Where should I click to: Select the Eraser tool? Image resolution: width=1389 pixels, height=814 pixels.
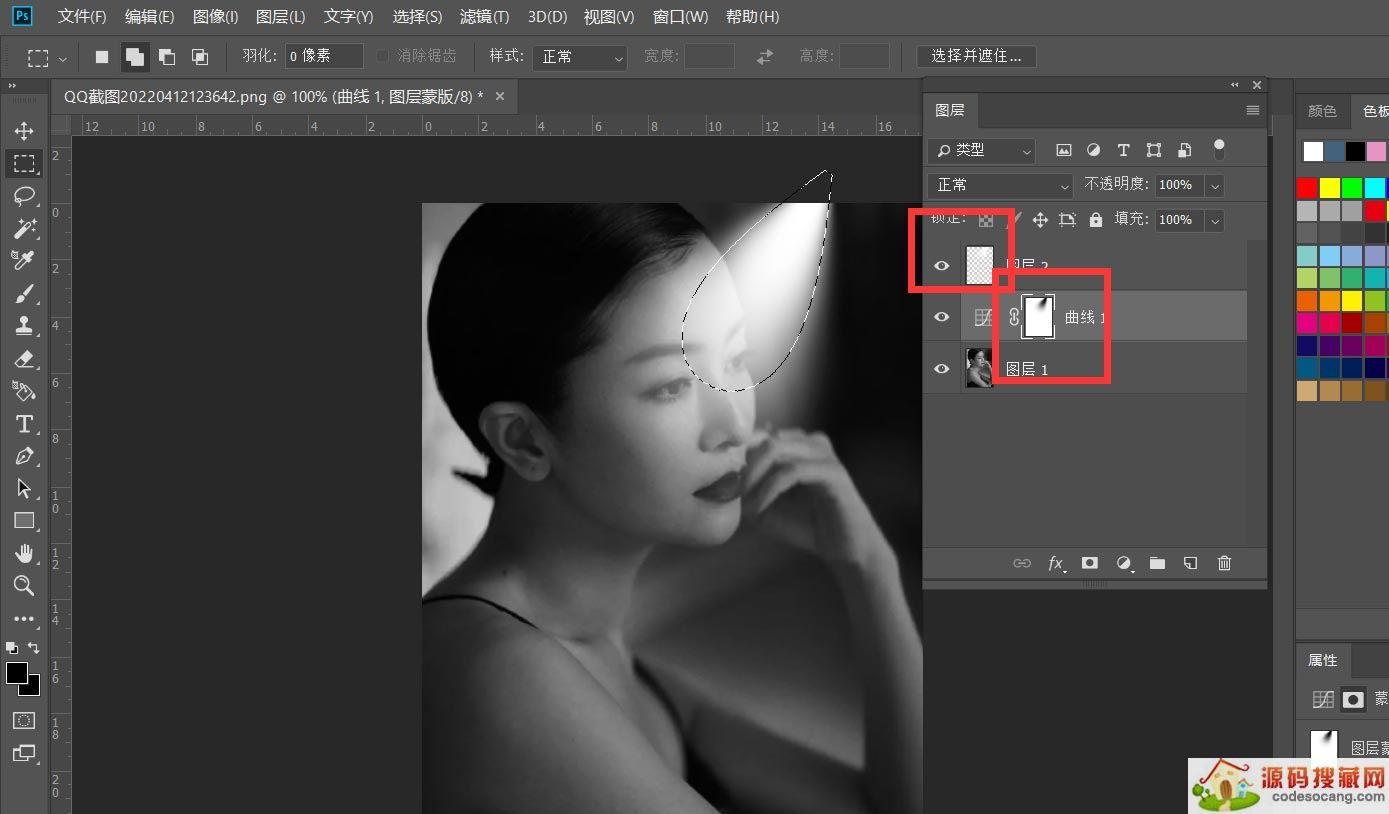pyautogui.click(x=24, y=358)
